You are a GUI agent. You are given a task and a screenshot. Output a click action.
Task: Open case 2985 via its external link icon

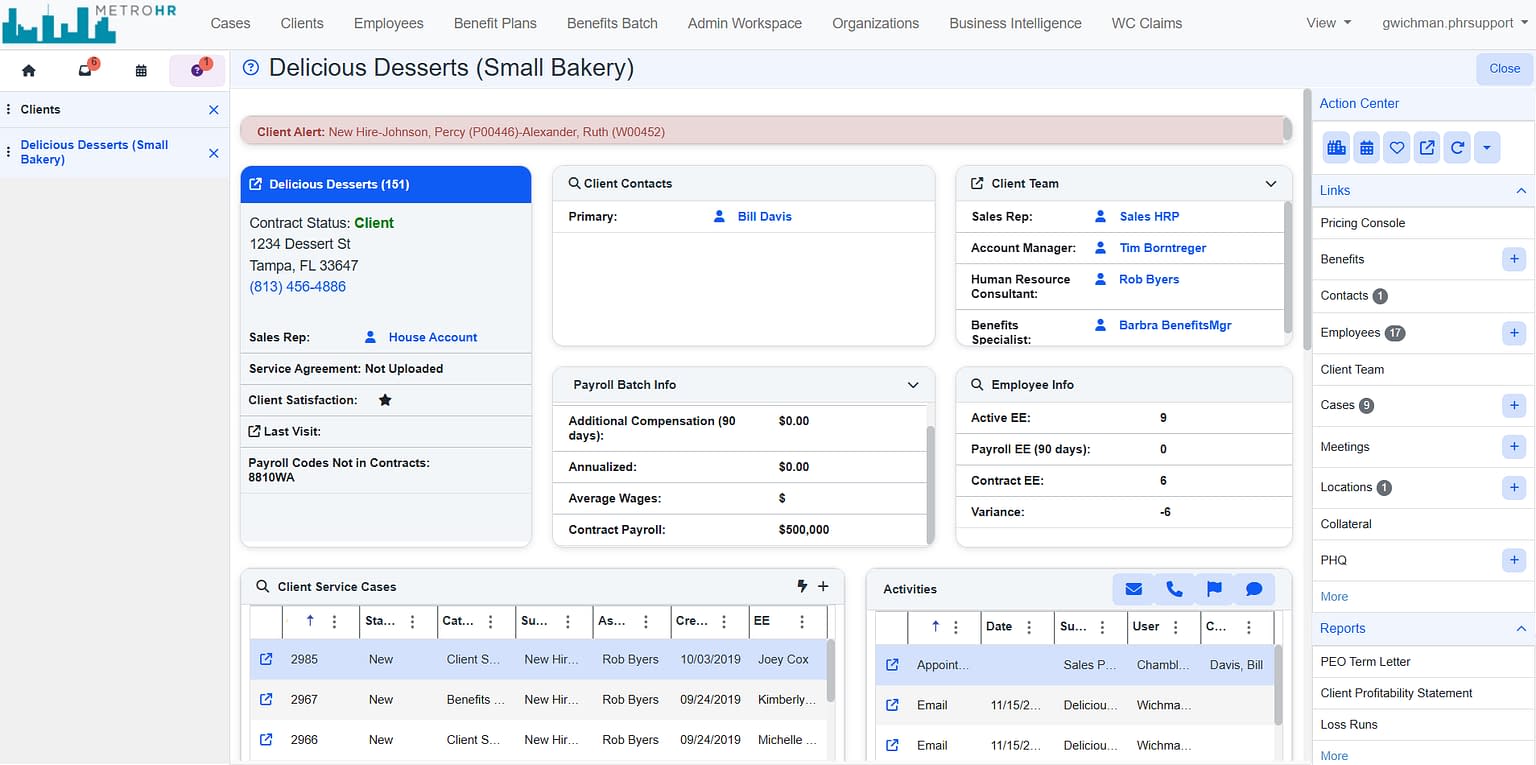265,659
